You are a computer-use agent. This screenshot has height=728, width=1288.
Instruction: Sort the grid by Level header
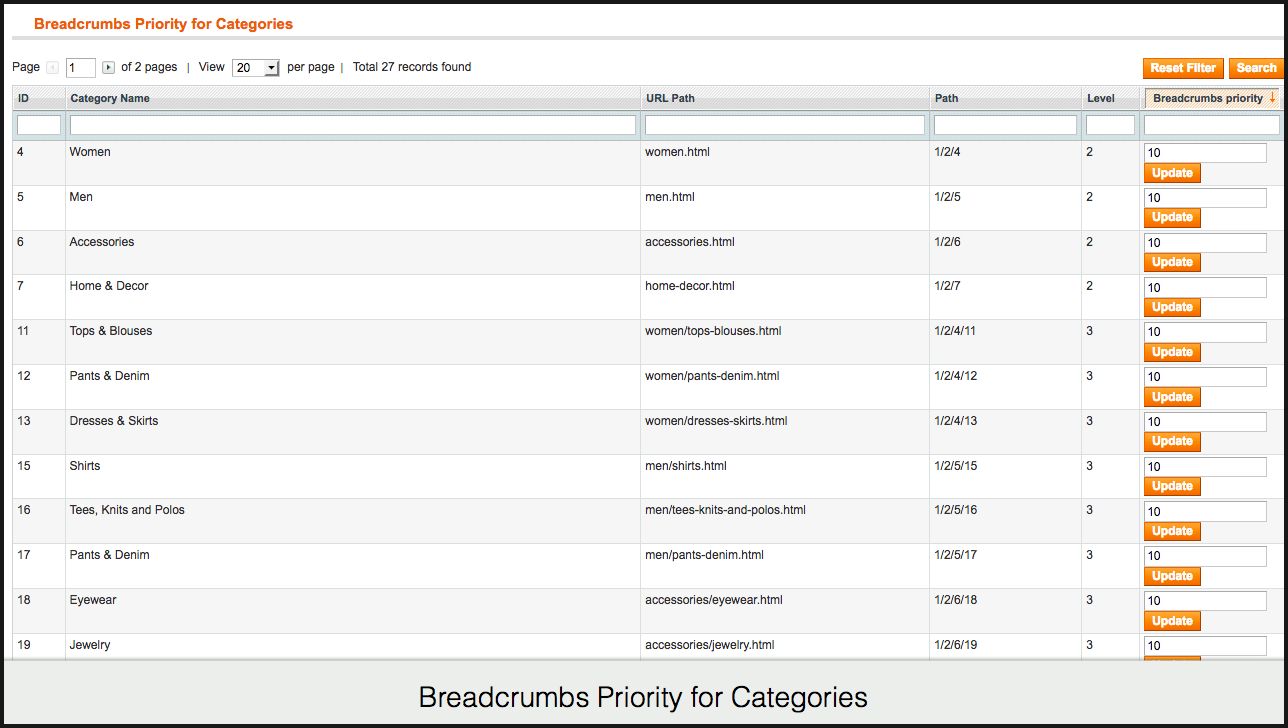tap(1100, 98)
